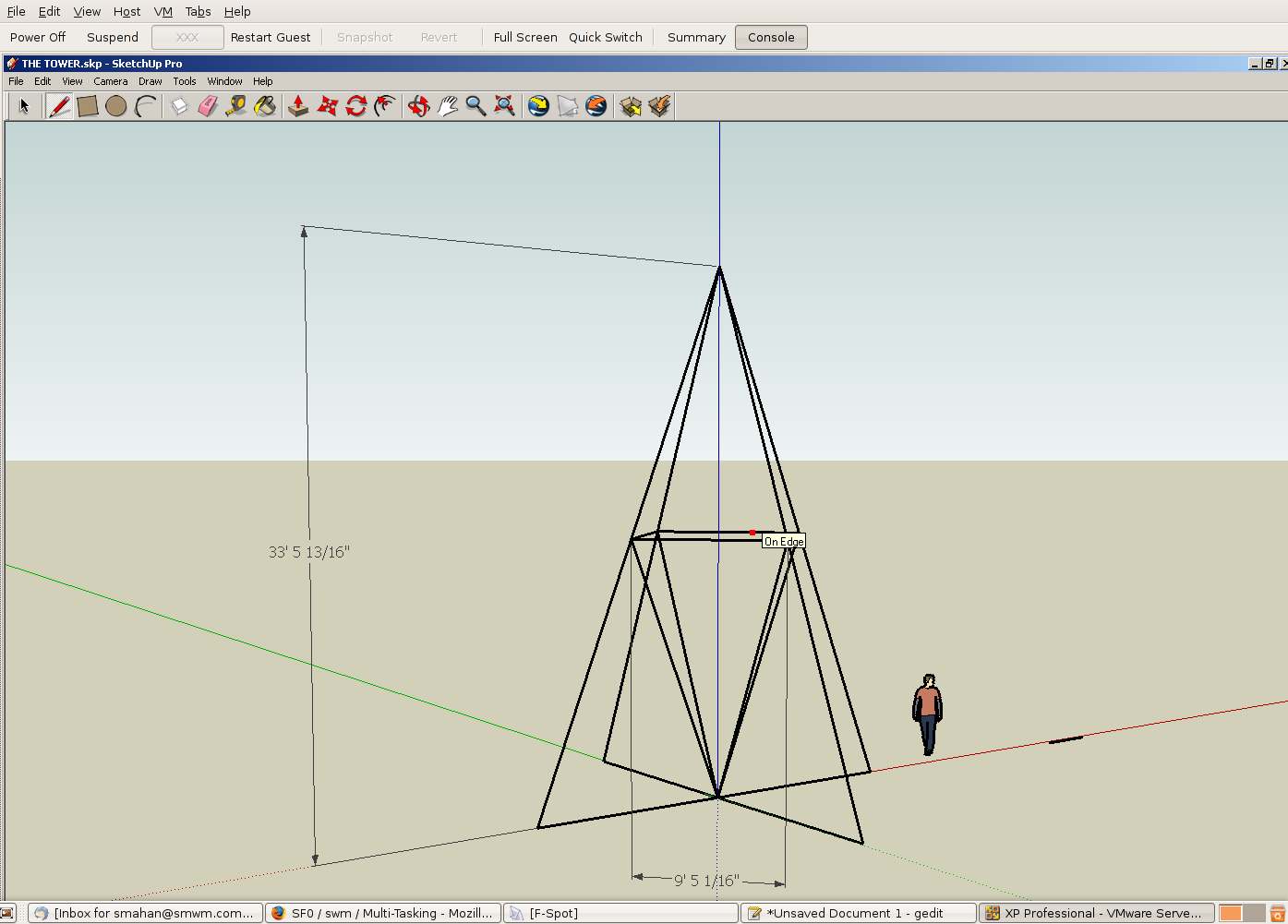The height and width of the screenshot is (924, 1288).
Task: Choose the Rectangle drawing tool
Action: (x=88, y=106)
